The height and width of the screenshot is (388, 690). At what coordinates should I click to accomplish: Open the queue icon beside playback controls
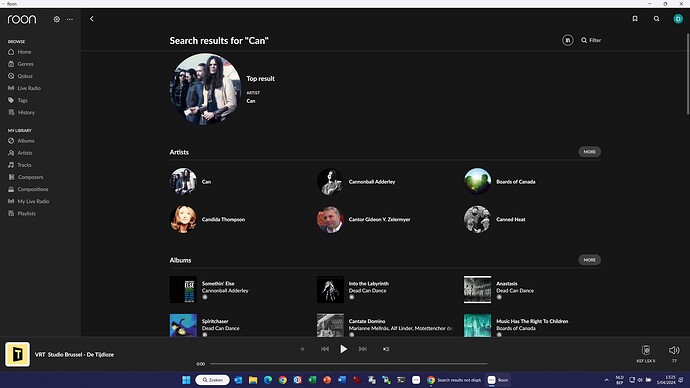click(385, 349)
